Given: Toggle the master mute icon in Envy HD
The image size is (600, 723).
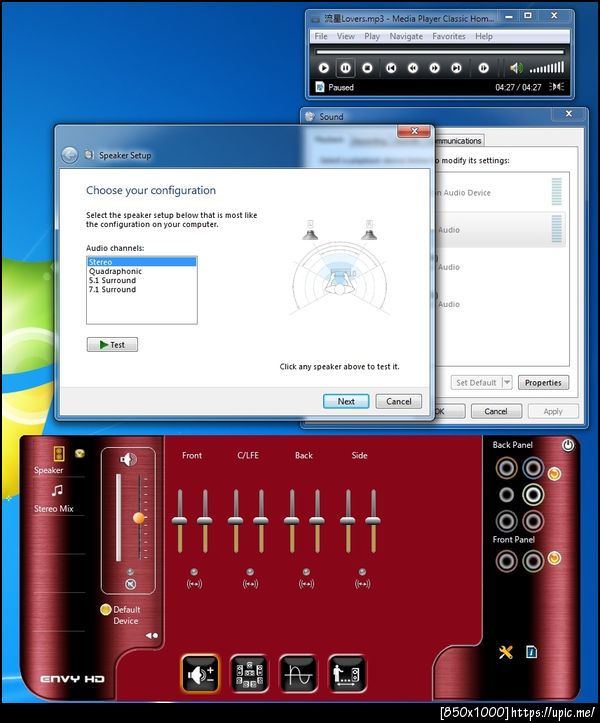Looking at the screenshot, I should tap(131, 584).
